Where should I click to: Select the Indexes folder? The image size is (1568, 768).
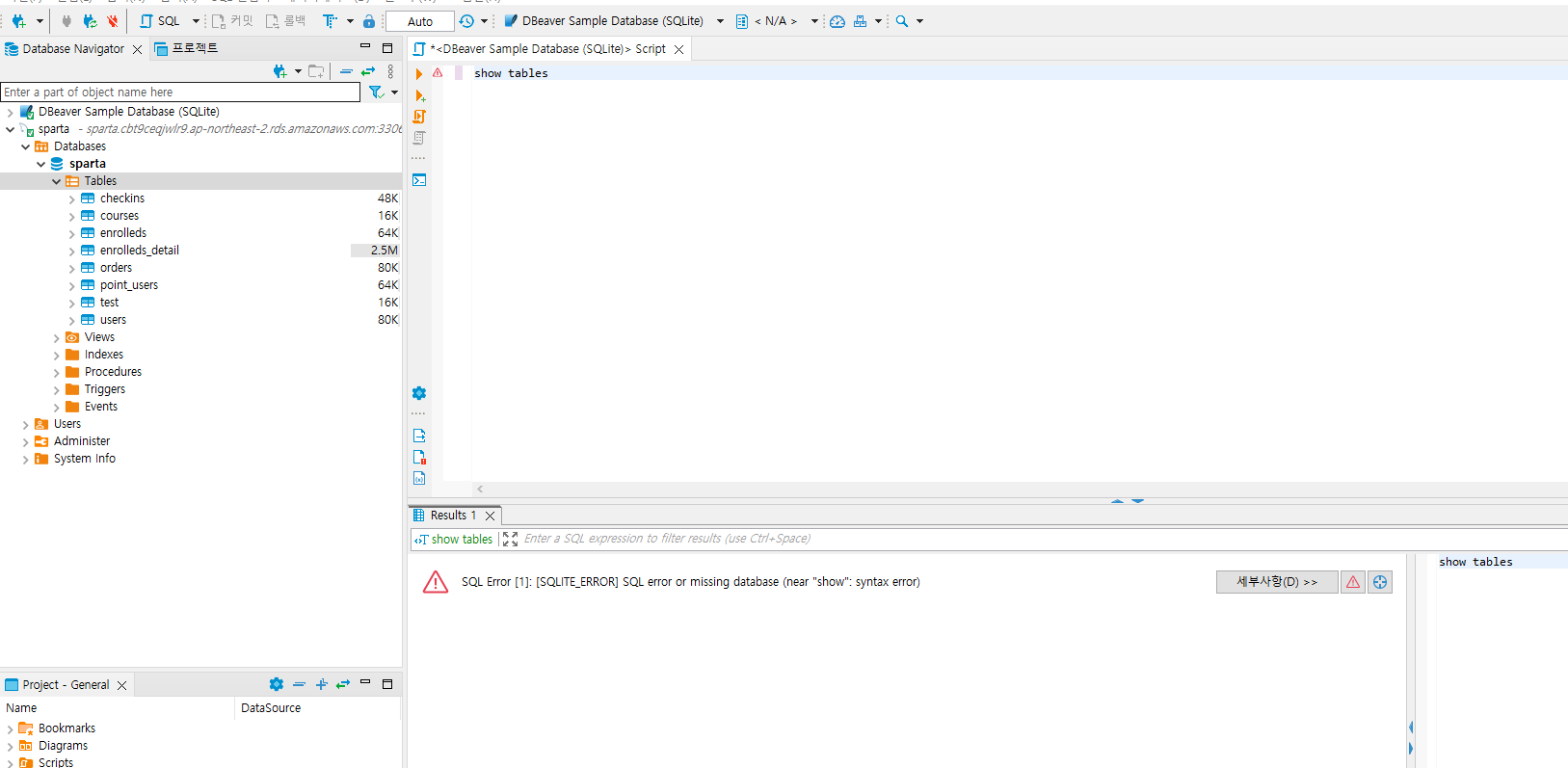pyautogui.click(x=104, y=355)
